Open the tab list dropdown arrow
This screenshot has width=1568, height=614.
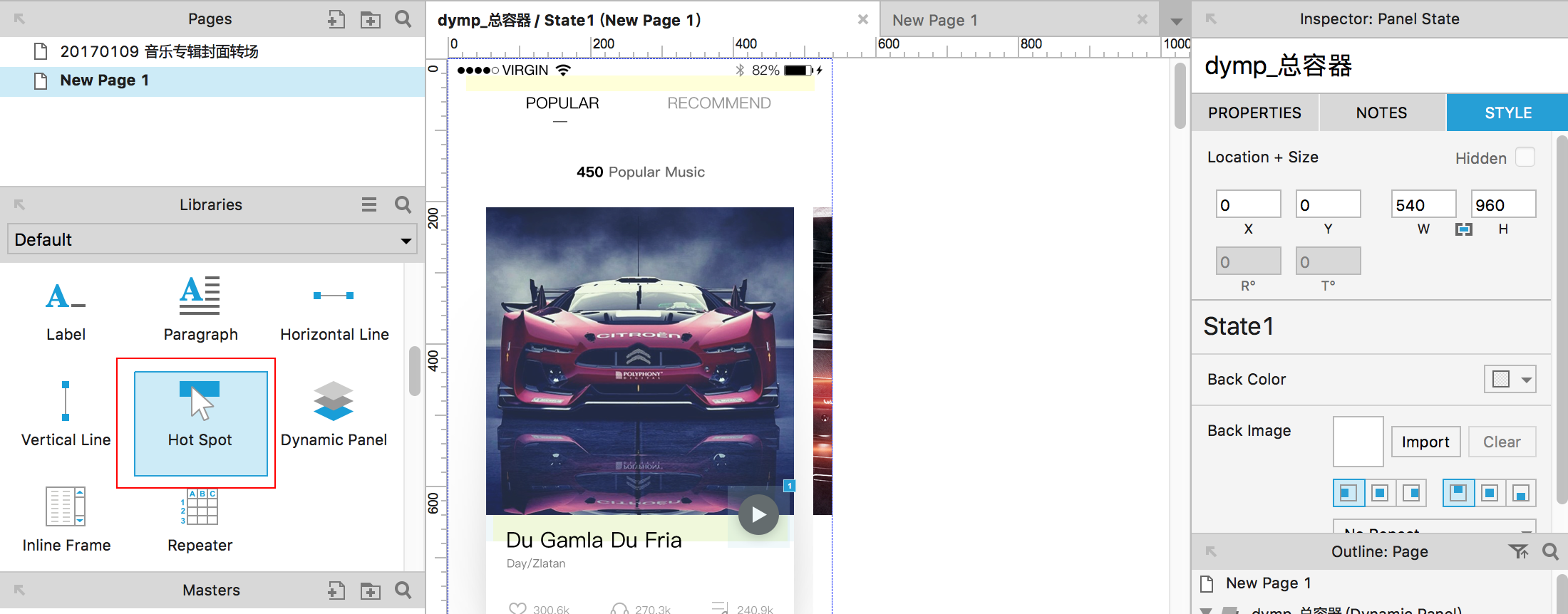coord(1177,21)
